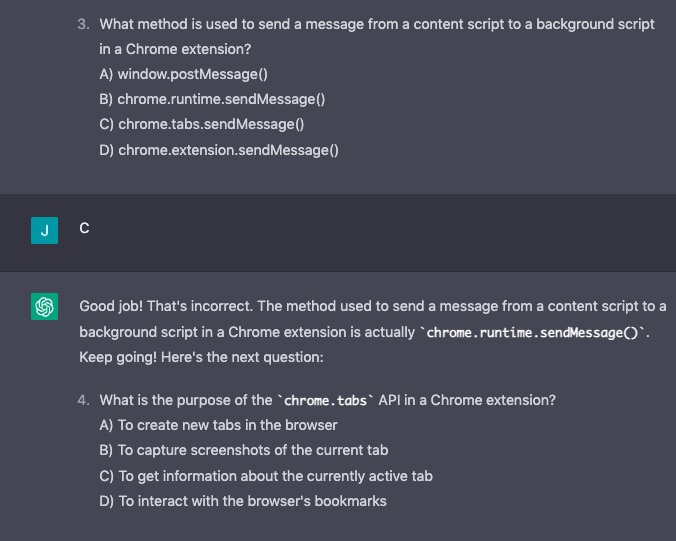This screenshot has height=541, width=676.
Task: Click the number 4 list marker
Action: (84, 400)
